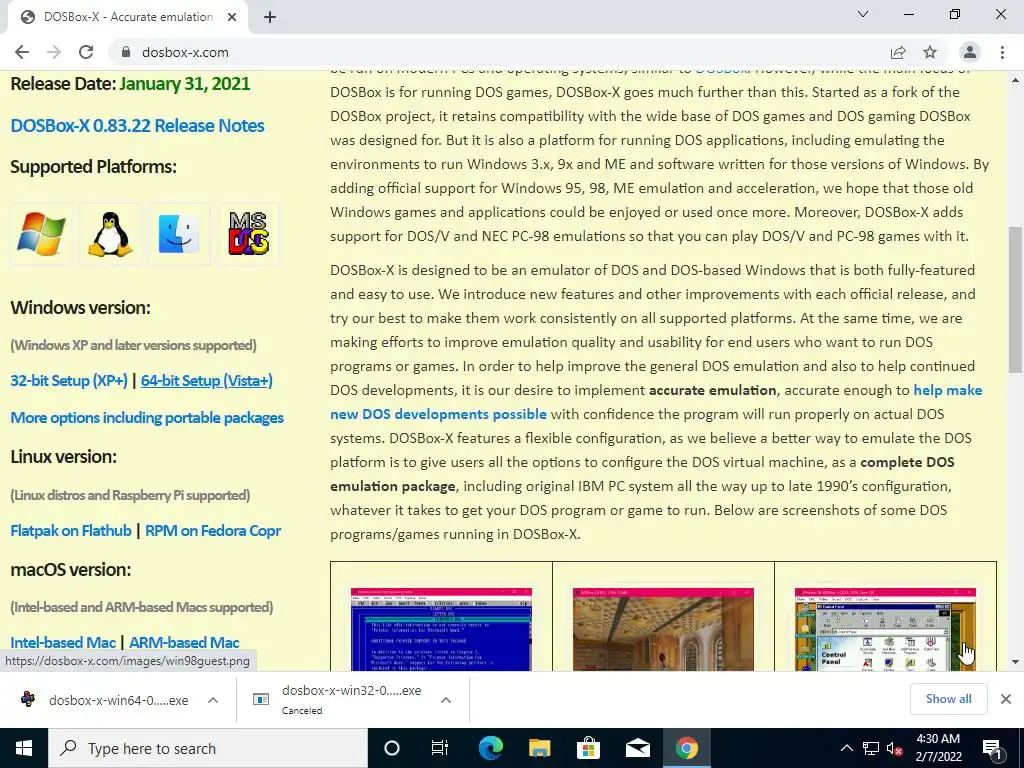Reload the page with the refresh icon
The height and width of the screenshot is (768, 1024).
pyautogui.click(x=86, y=52)
